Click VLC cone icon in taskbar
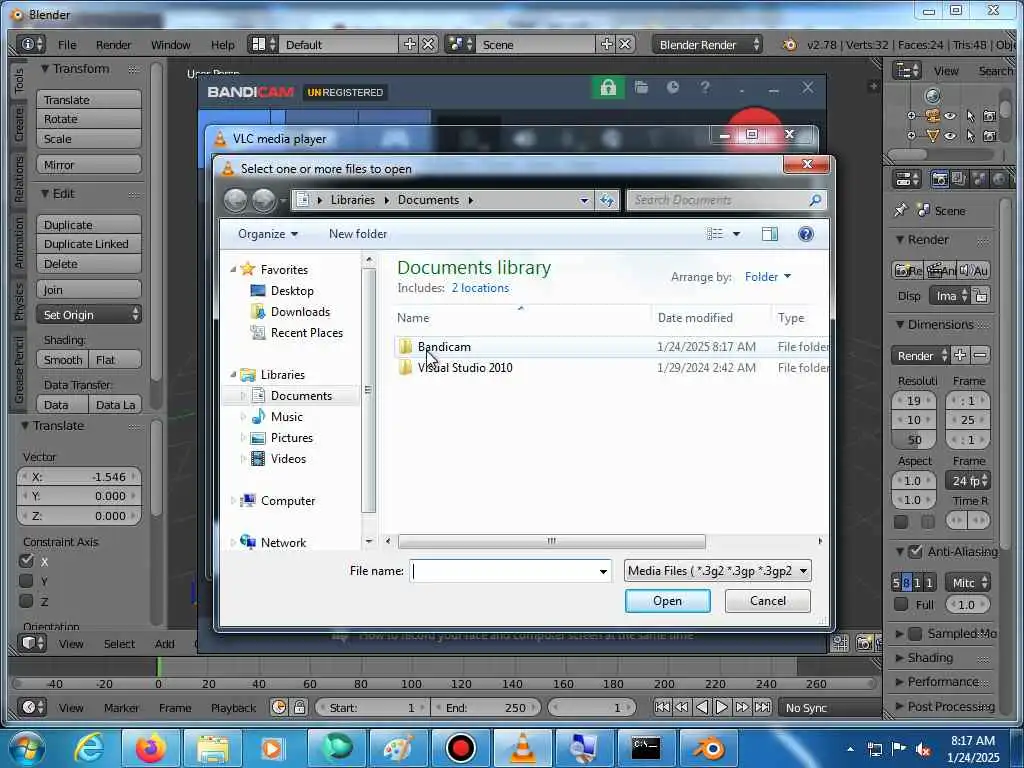This screenshot has width=1024, height=768. (x=522, y=747)
